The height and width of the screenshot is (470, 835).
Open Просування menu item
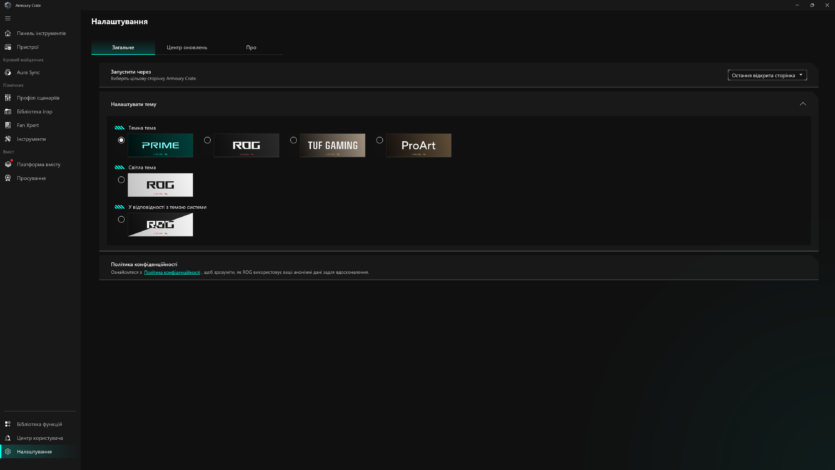31,178
